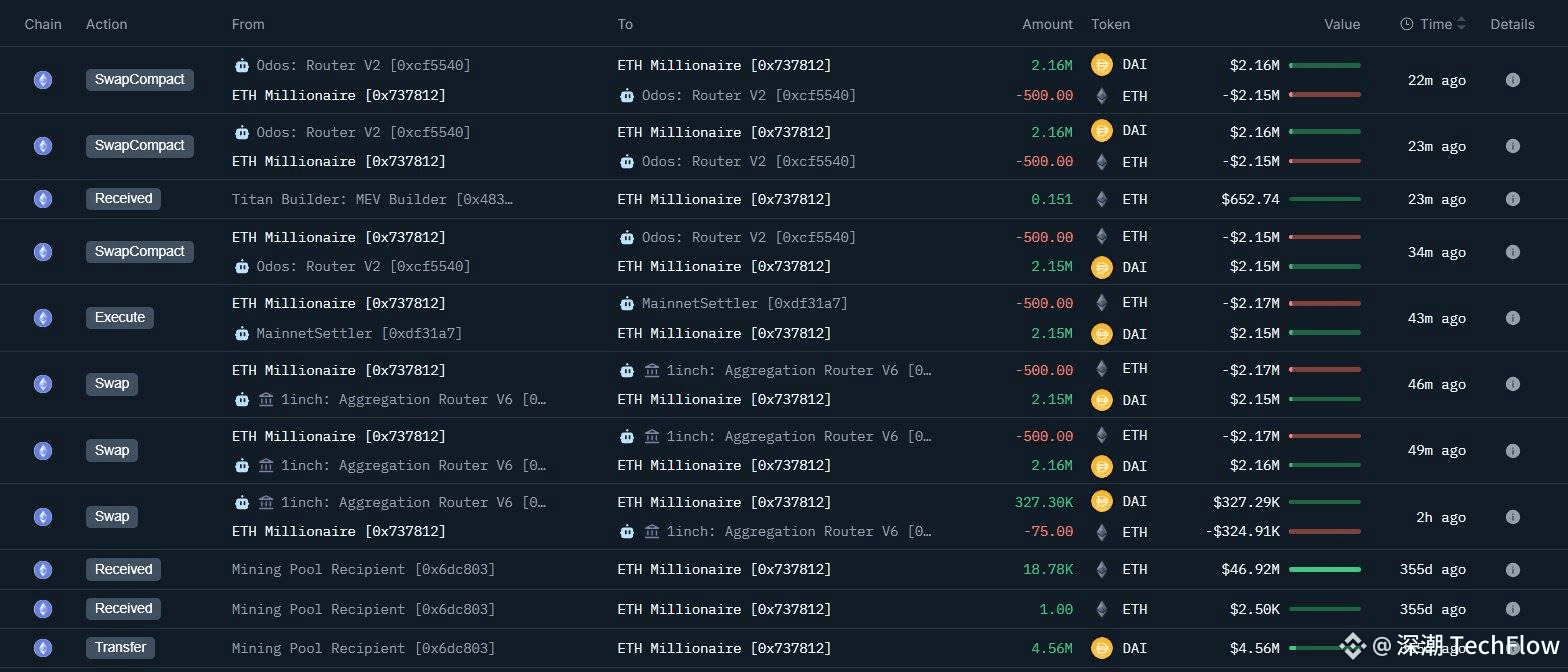Click the 327.30K DAI amount in the 2h ago swap
The height and width of the screenshot is (672, 1568).
[x=1044, y=502]
